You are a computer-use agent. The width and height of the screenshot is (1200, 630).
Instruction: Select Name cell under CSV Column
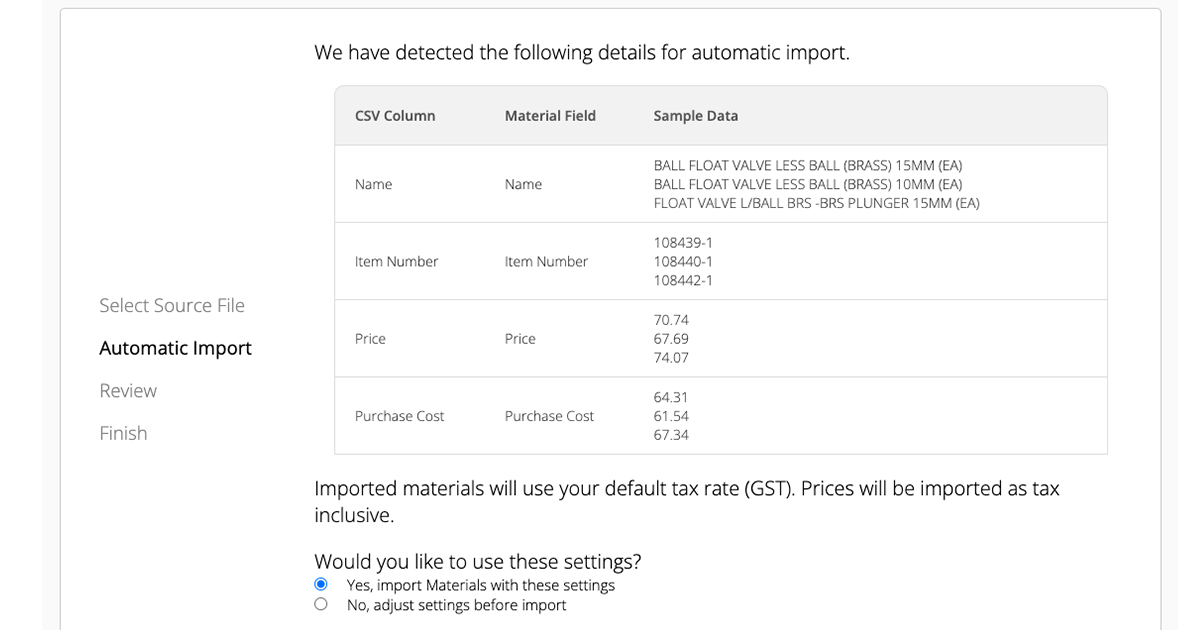click(373, 185)
